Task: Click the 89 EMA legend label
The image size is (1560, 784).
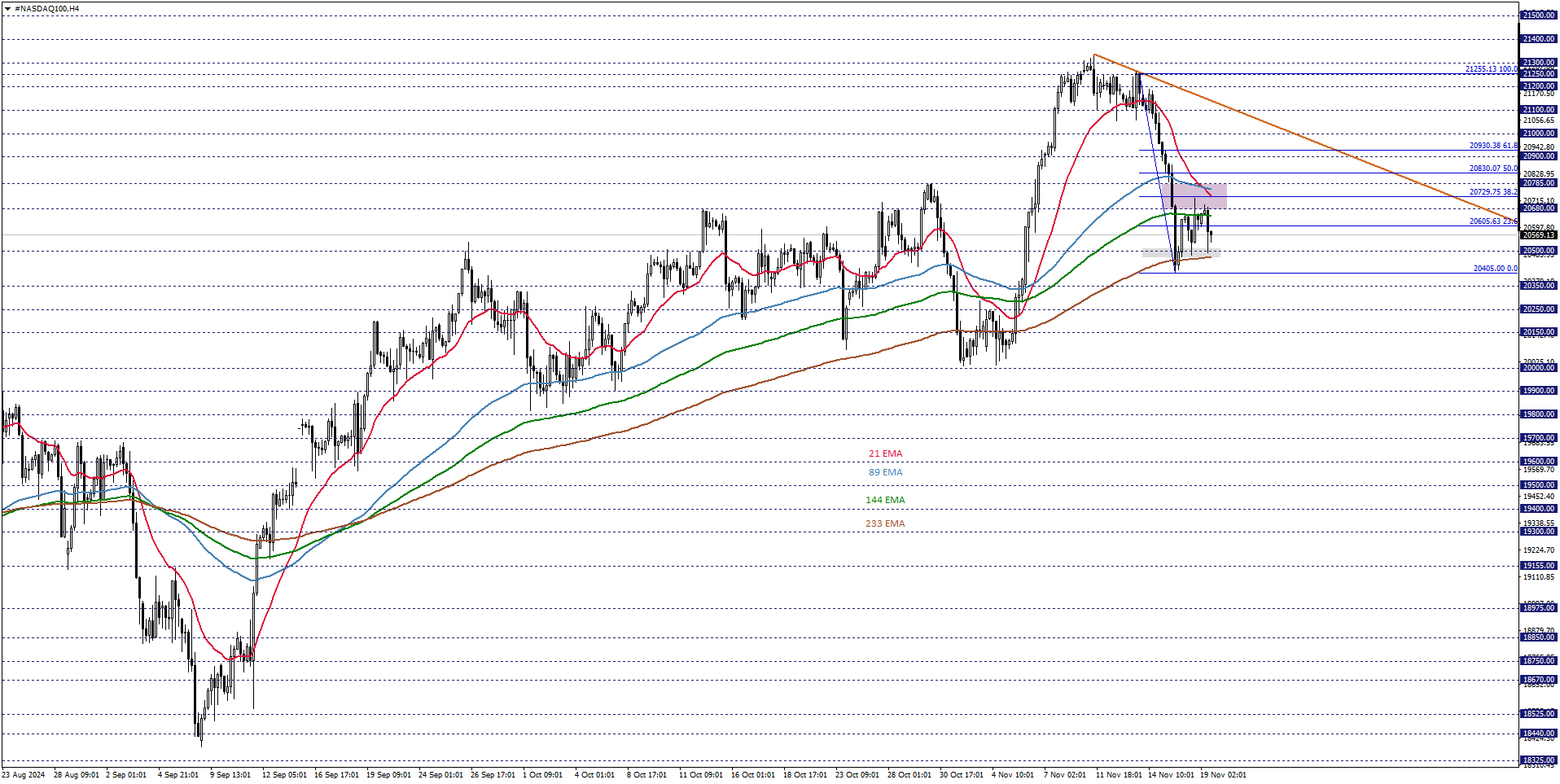Action: [x=885, y=472]
